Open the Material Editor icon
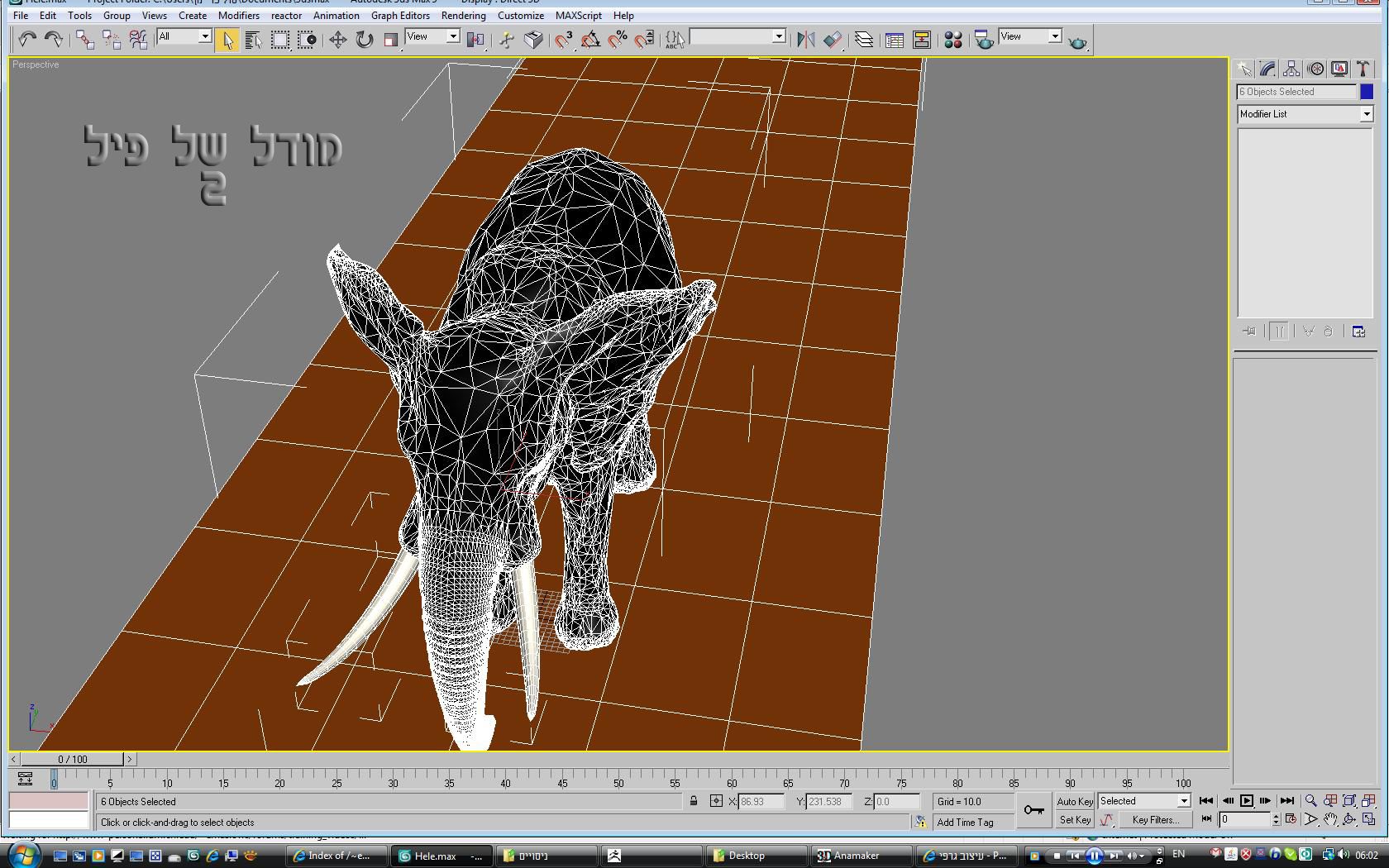The height and width of the screenshot is (868, 1389). (952, 40)
